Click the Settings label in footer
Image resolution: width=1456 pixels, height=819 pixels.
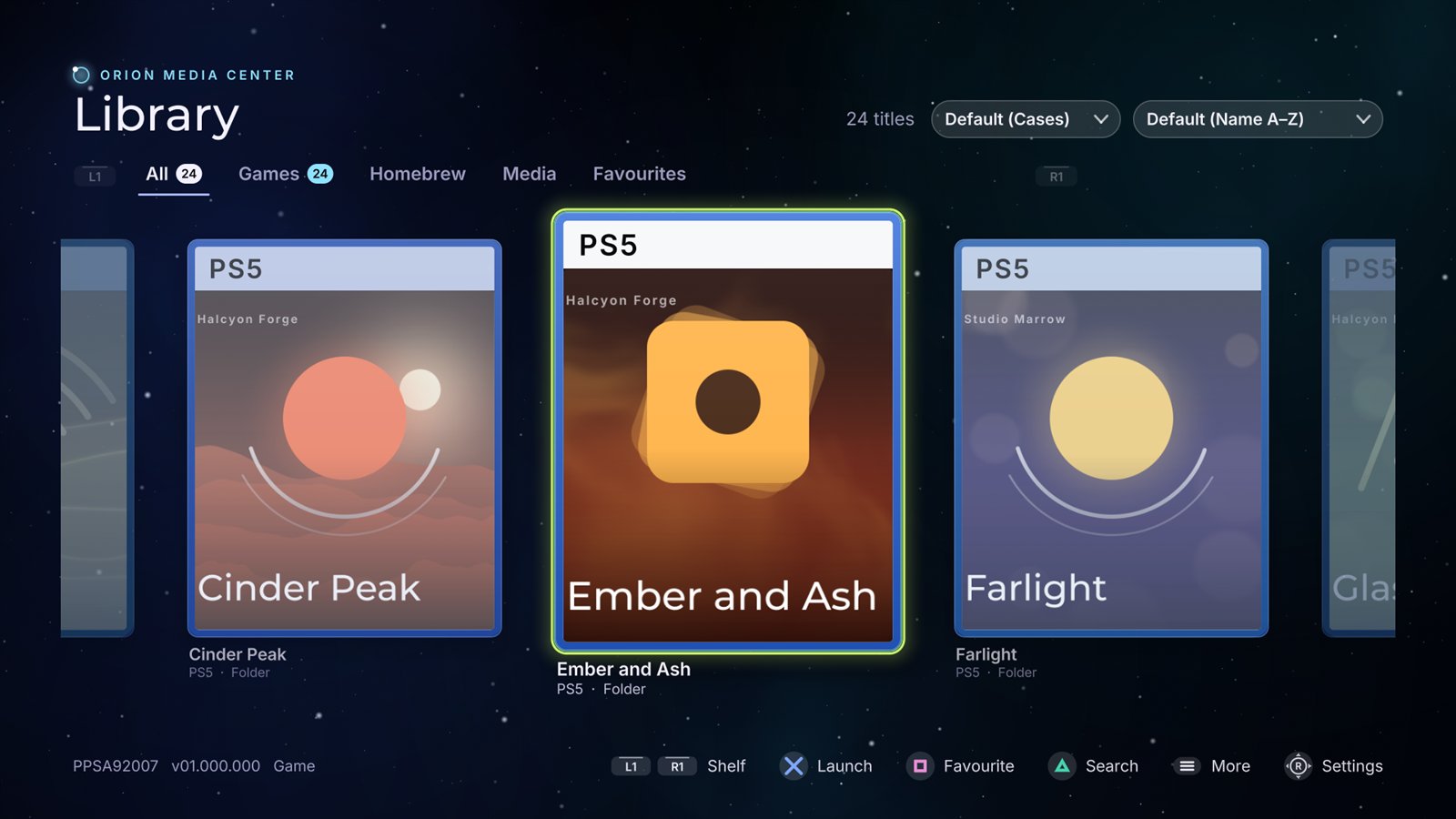(x=1352, y=766)
